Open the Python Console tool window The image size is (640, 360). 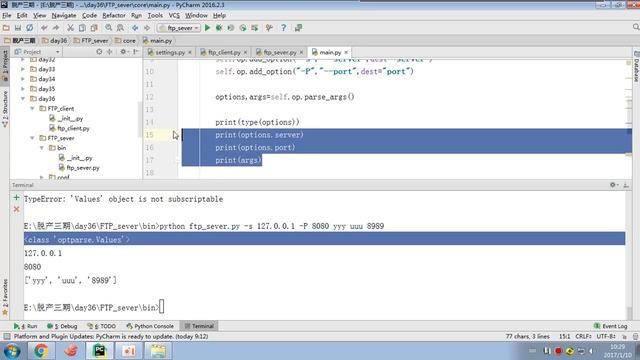150,326
